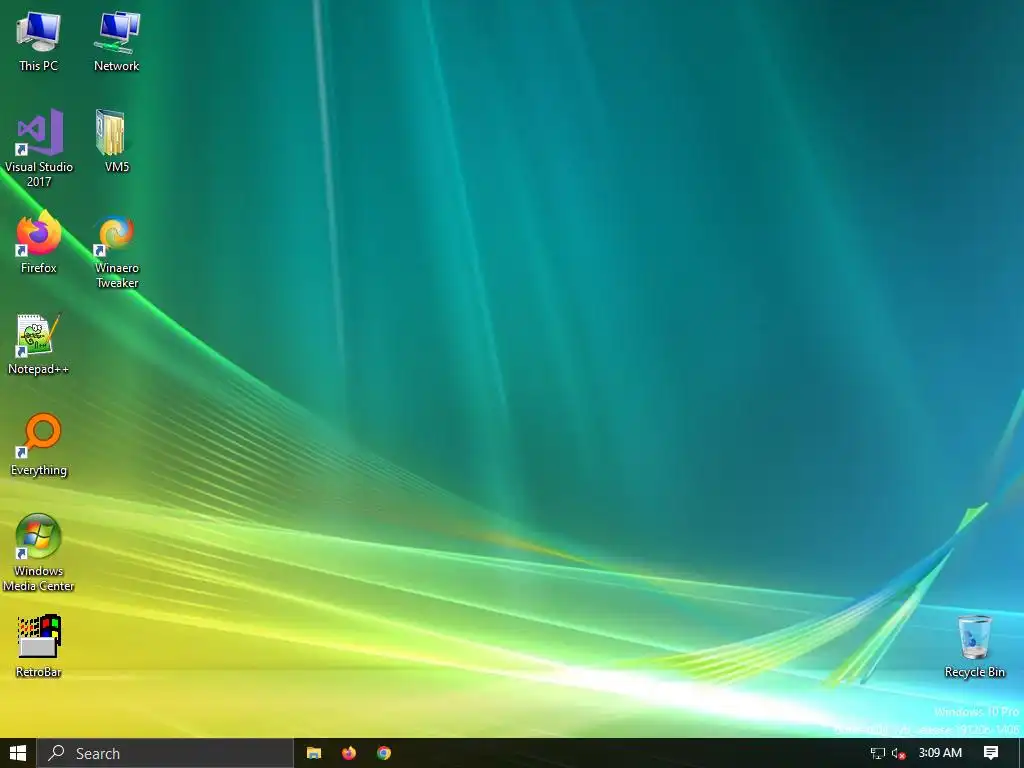Viewport: 1024px width, 768px height.
Task: Launch Chrome from the taskbar
Action: (384, 753)
